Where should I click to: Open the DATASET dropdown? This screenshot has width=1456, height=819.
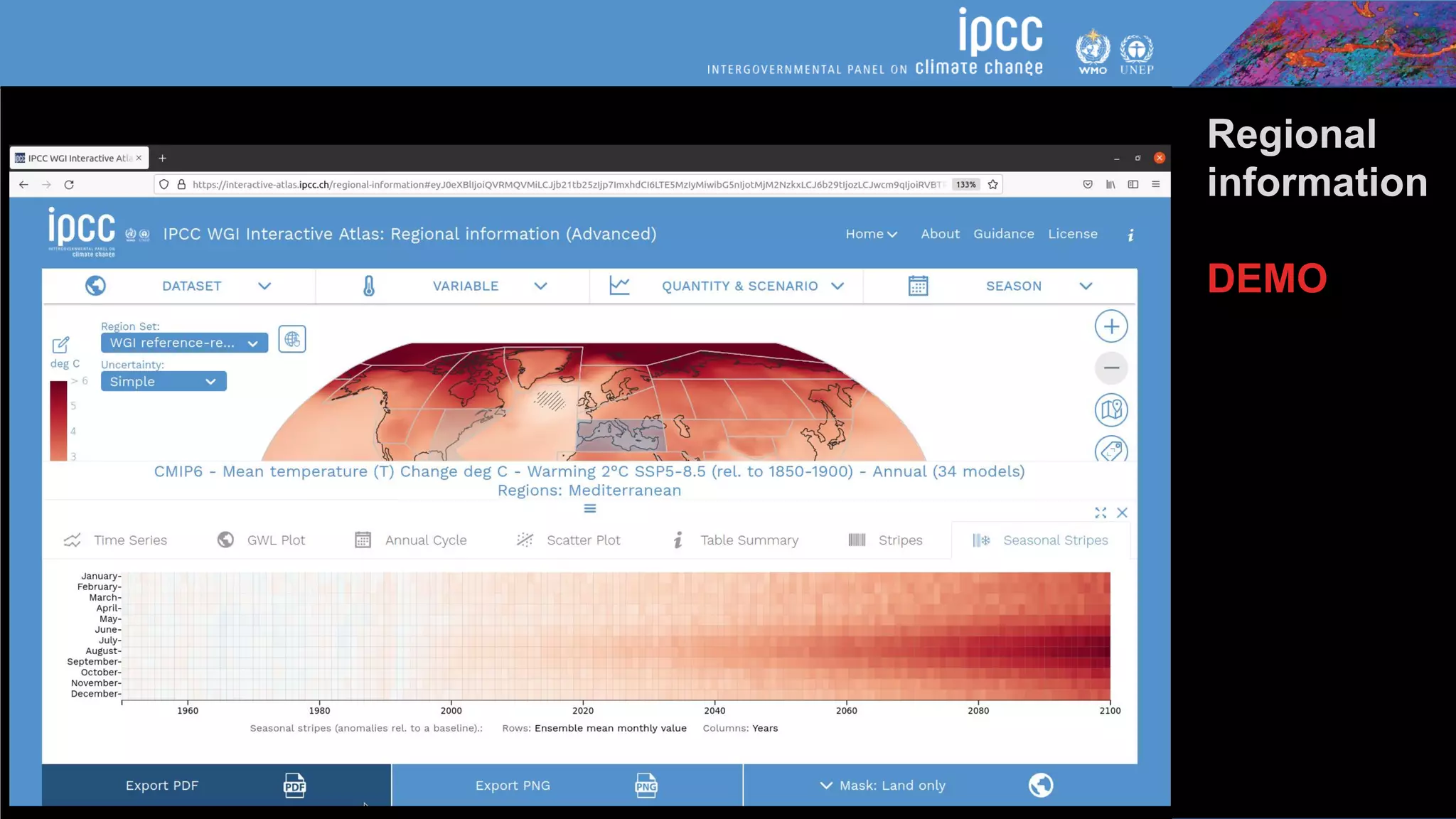(x=178, y=286)
